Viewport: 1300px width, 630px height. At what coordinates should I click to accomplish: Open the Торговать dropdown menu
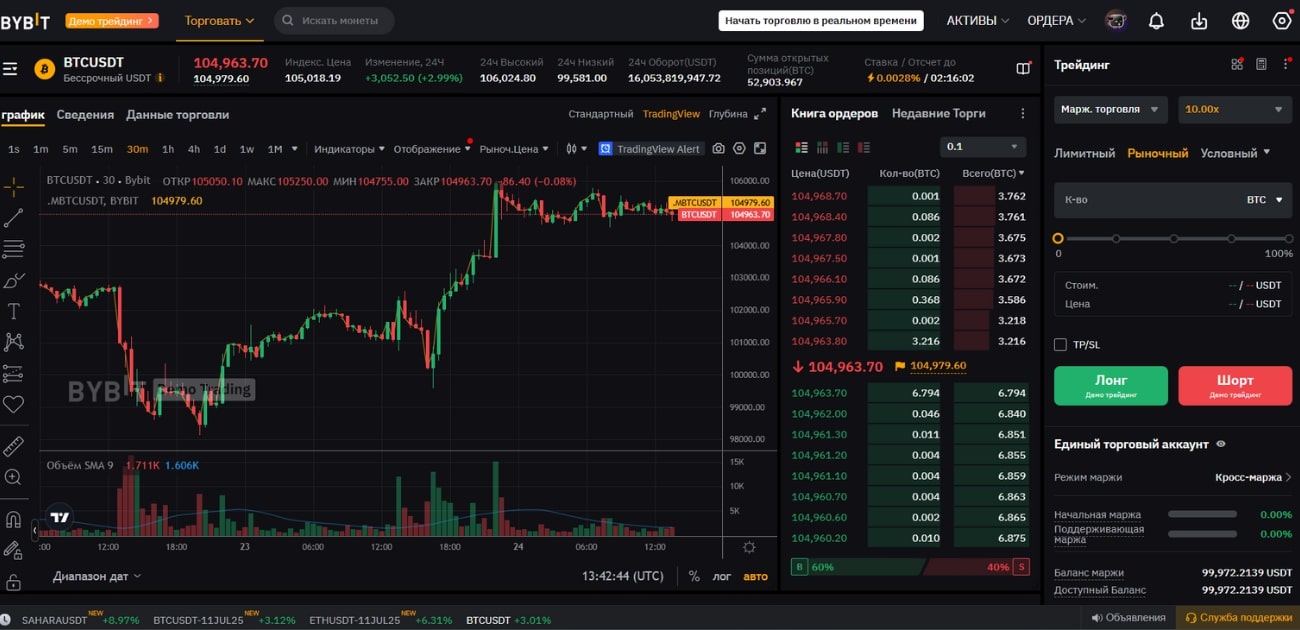(219, 20)
